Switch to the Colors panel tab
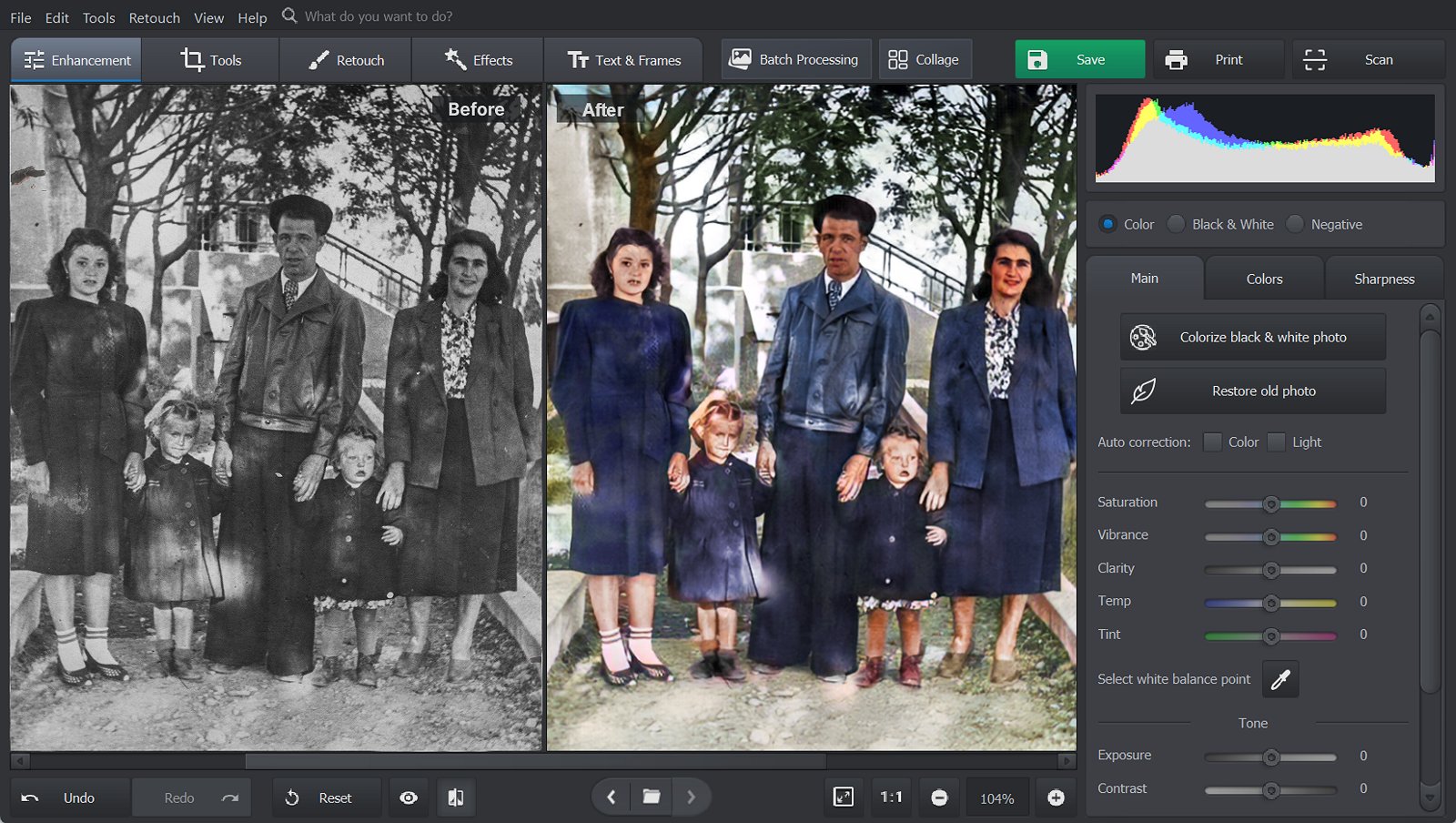Screen dimensions: 1456x823 point(1264,279)
